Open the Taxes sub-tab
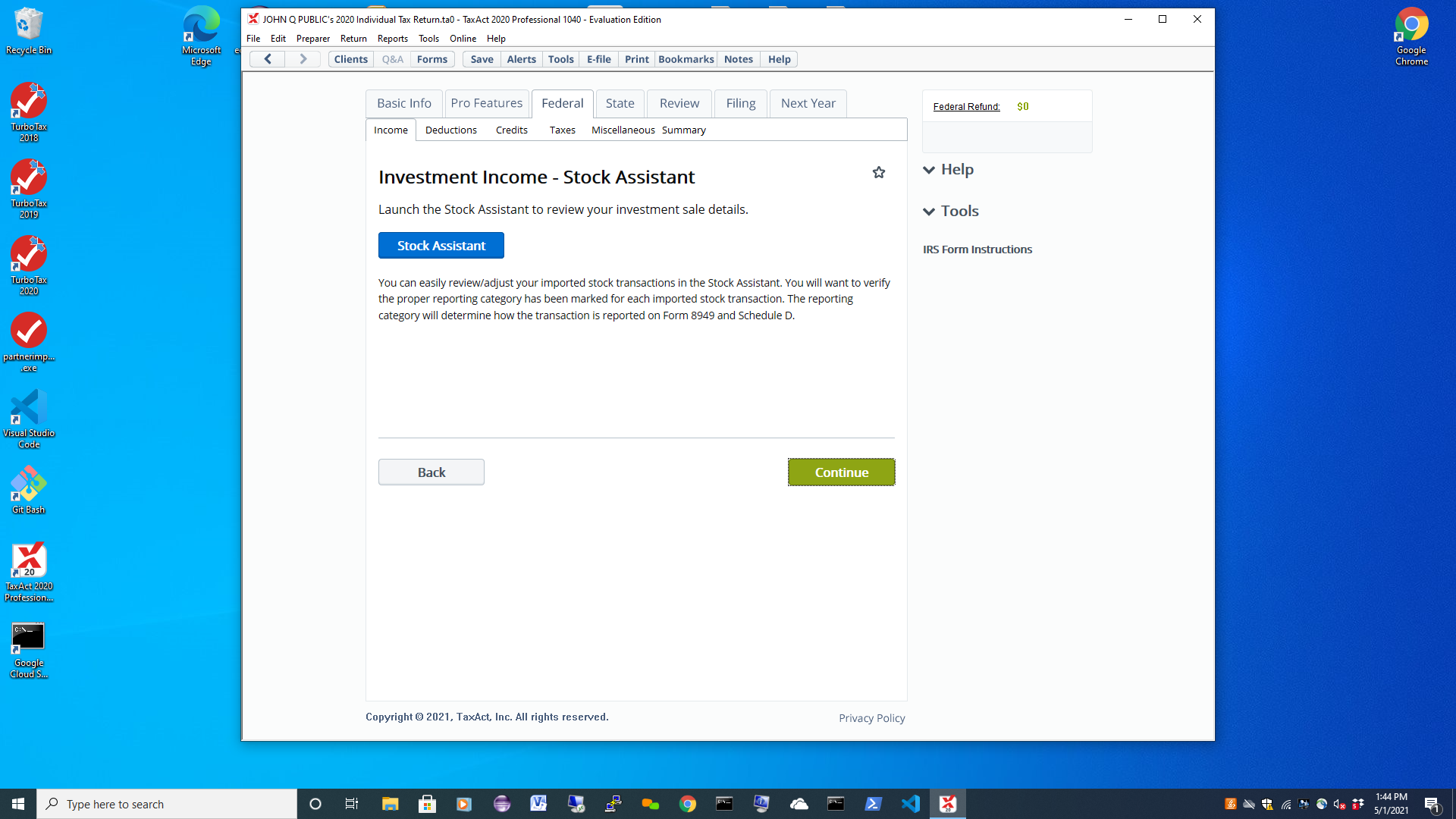This screenshot has width=1456, height=819. (x=563, y=130)
